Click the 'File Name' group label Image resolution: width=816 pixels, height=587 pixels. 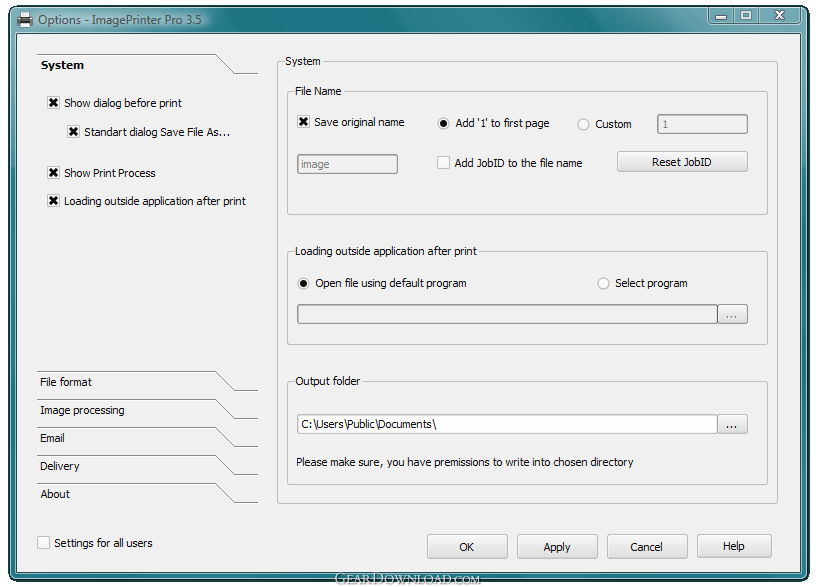coord(318,91)
